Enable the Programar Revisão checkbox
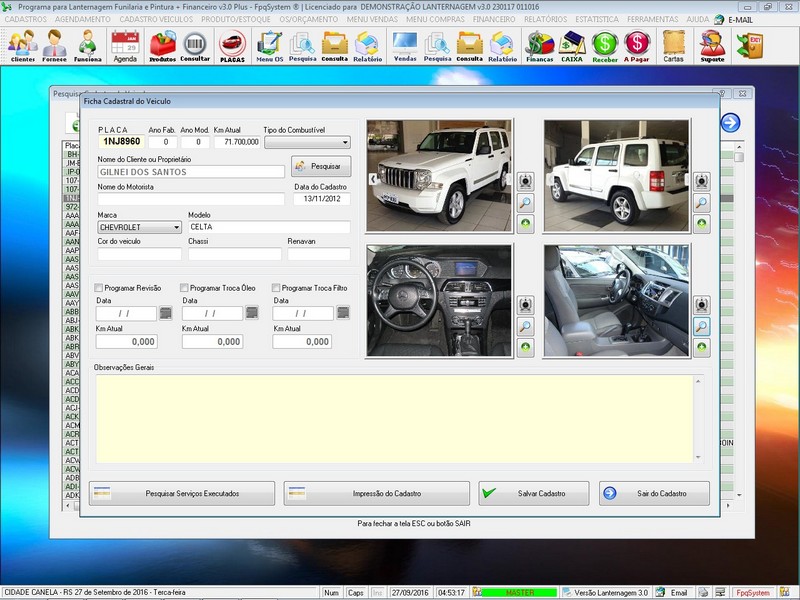This screenshot has width=800, height=600. 100,288
